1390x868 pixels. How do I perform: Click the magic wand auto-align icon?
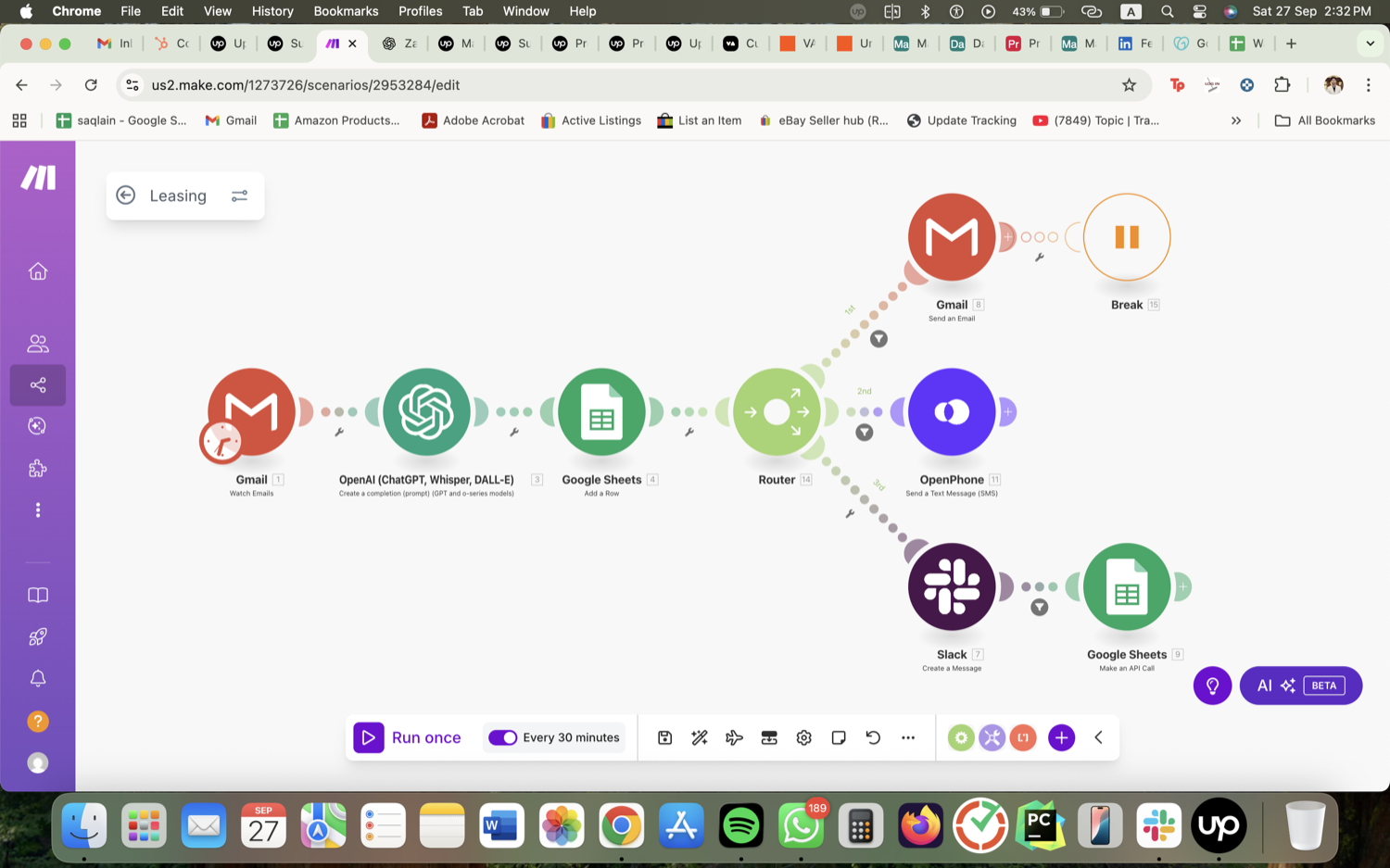click(700, 737)
